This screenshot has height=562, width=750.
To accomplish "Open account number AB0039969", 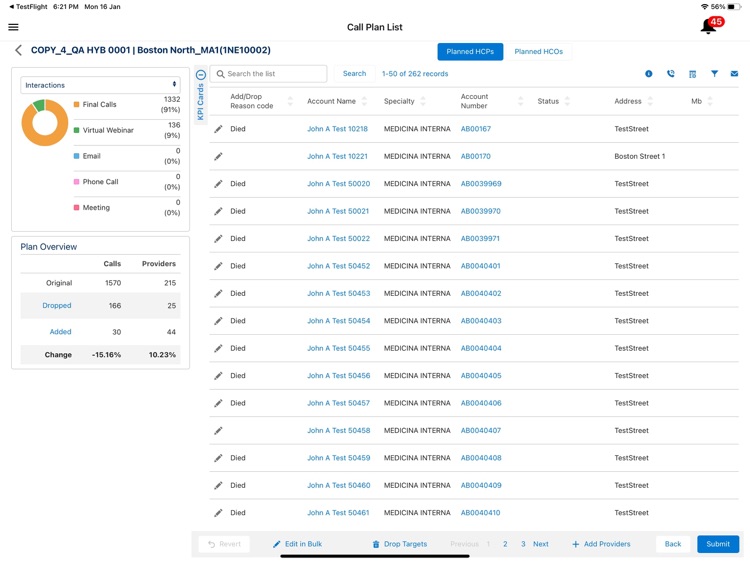I will tap(481, 184).
